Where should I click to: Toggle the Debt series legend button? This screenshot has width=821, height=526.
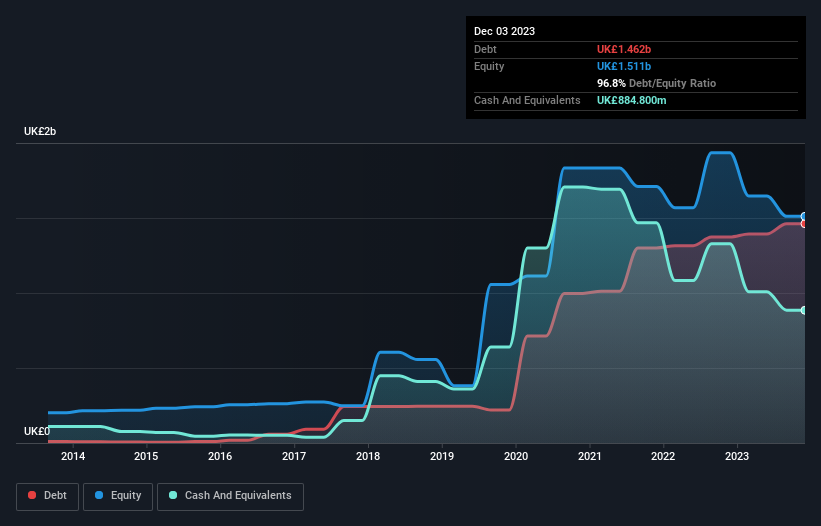[47, 496]
